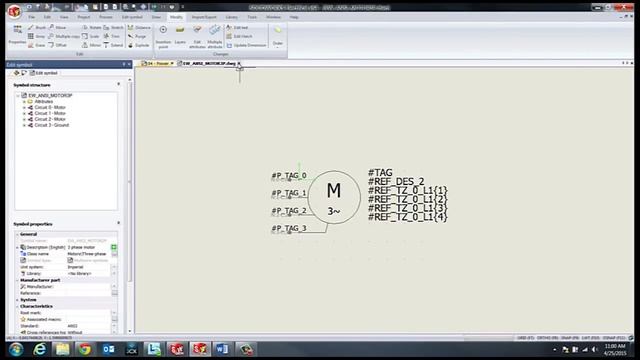Image resolution: width=640 pixels, height=360 pixels.
Task: Select the Erase tool
Action: [x=36, y=45]
